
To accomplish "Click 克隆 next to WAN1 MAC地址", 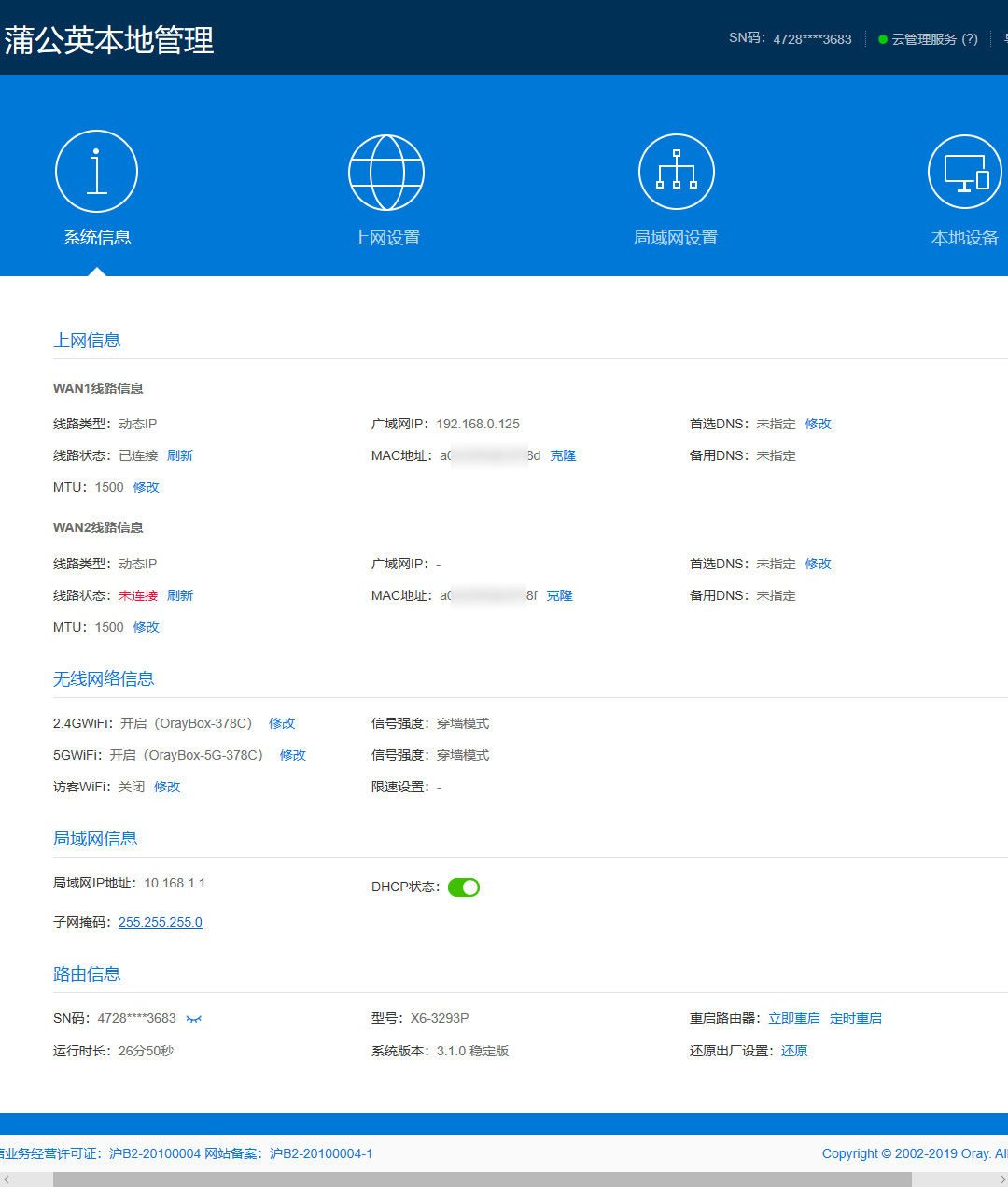I will click(563, 454).
